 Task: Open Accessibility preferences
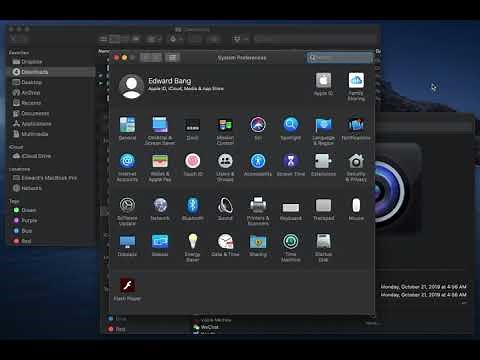pos(258,165)
